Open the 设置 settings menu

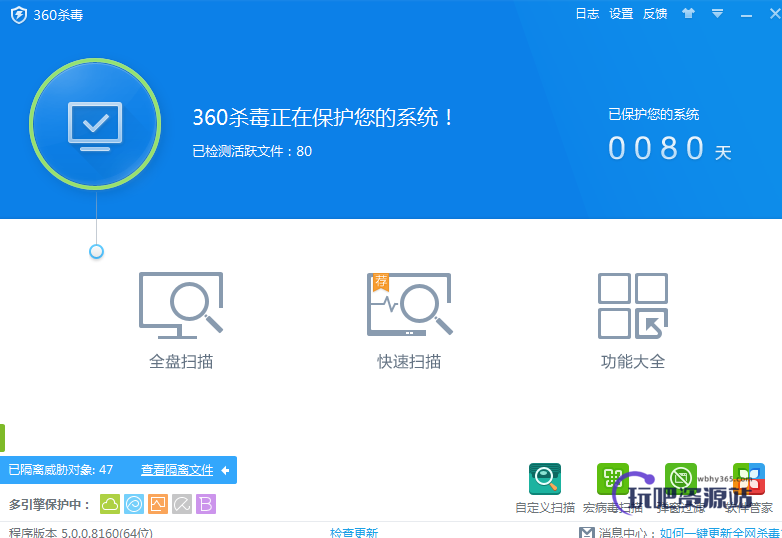coord(621,13)
